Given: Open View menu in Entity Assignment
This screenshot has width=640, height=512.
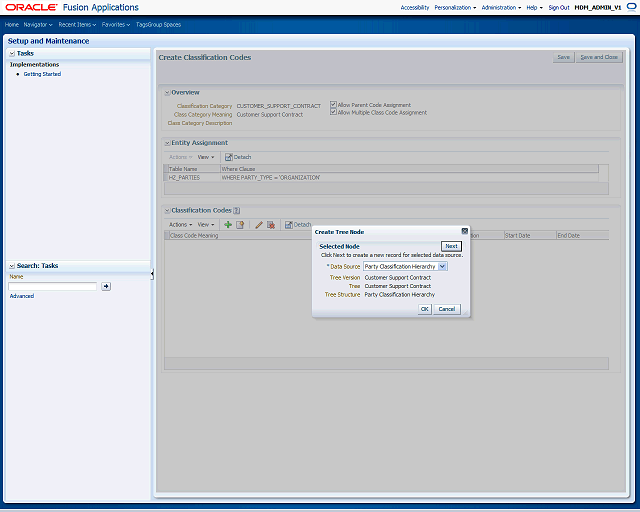Looking at the screenshot, I should click(x=206, y=157).
